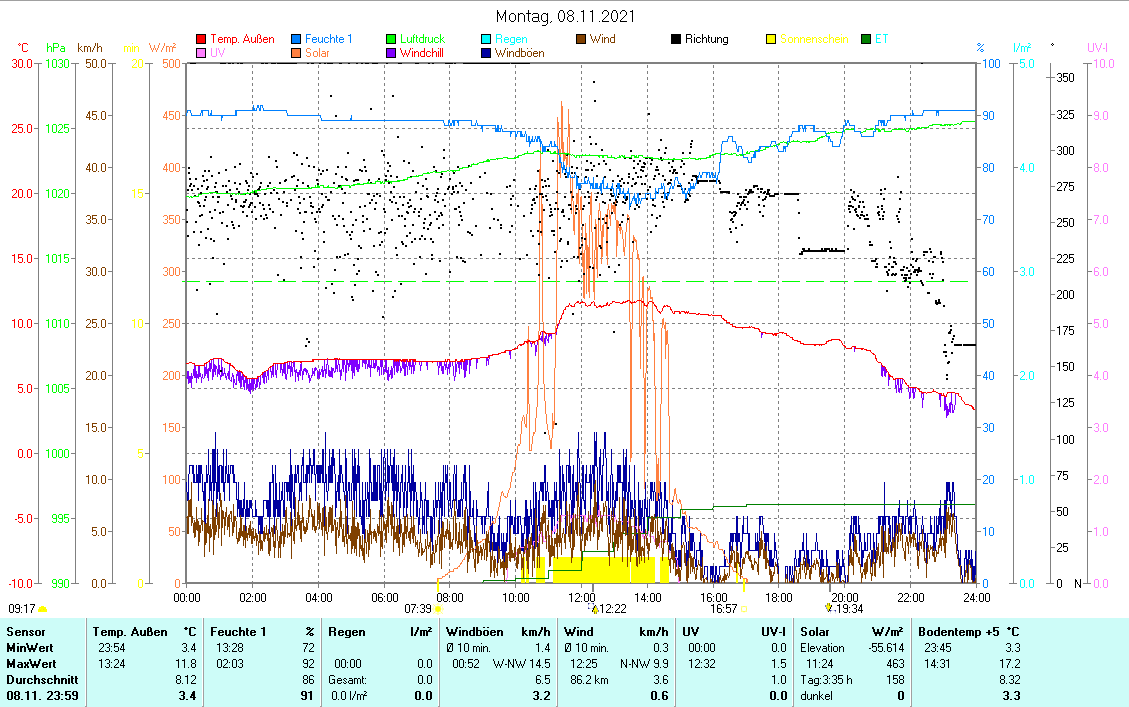1129x707 pixels.
Task: Click the pink UV legend square
Action: 201,54
